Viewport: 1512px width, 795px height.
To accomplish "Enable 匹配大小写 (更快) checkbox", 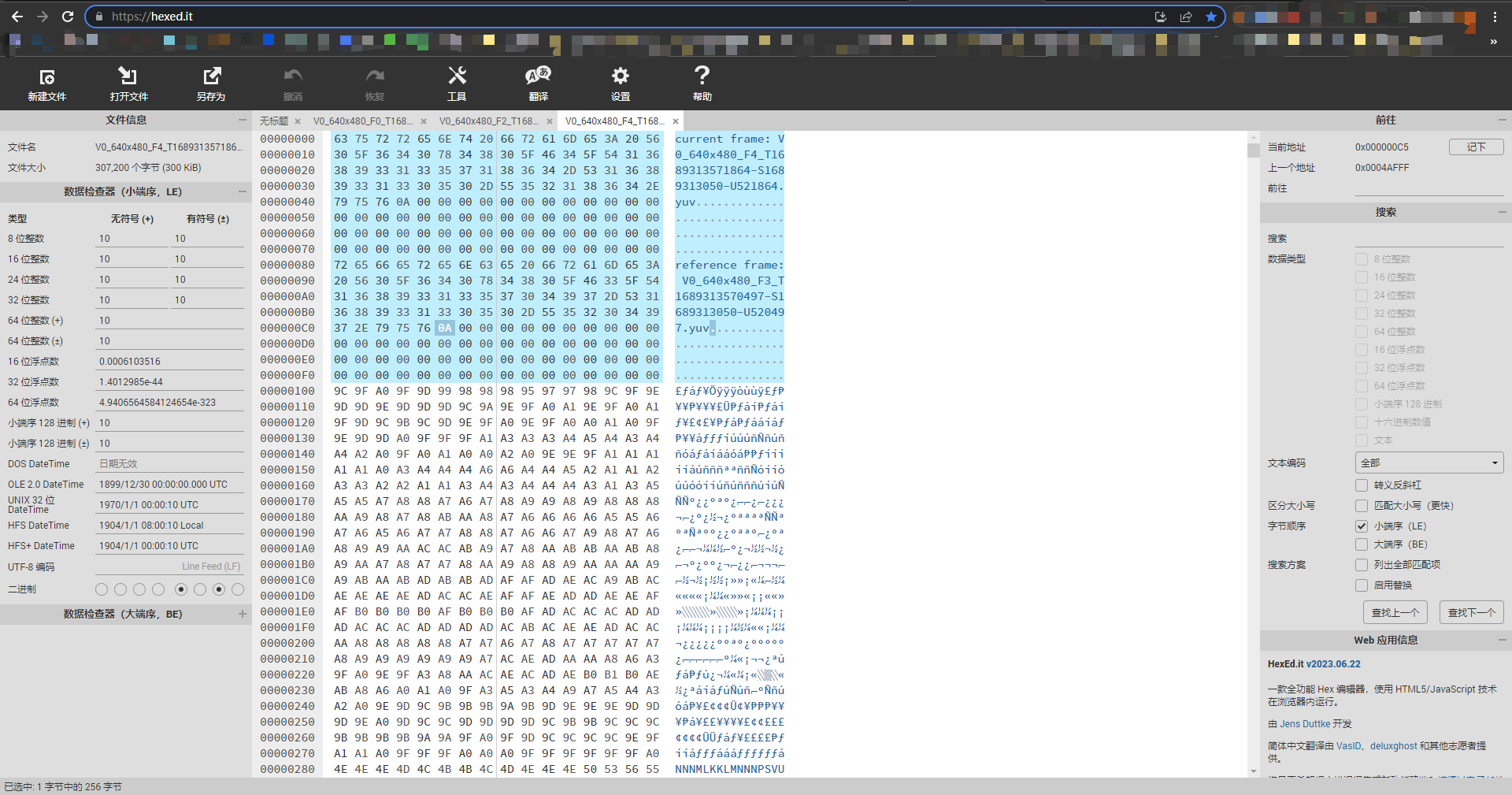I will pyautogui.click(x=1362, y=506).
